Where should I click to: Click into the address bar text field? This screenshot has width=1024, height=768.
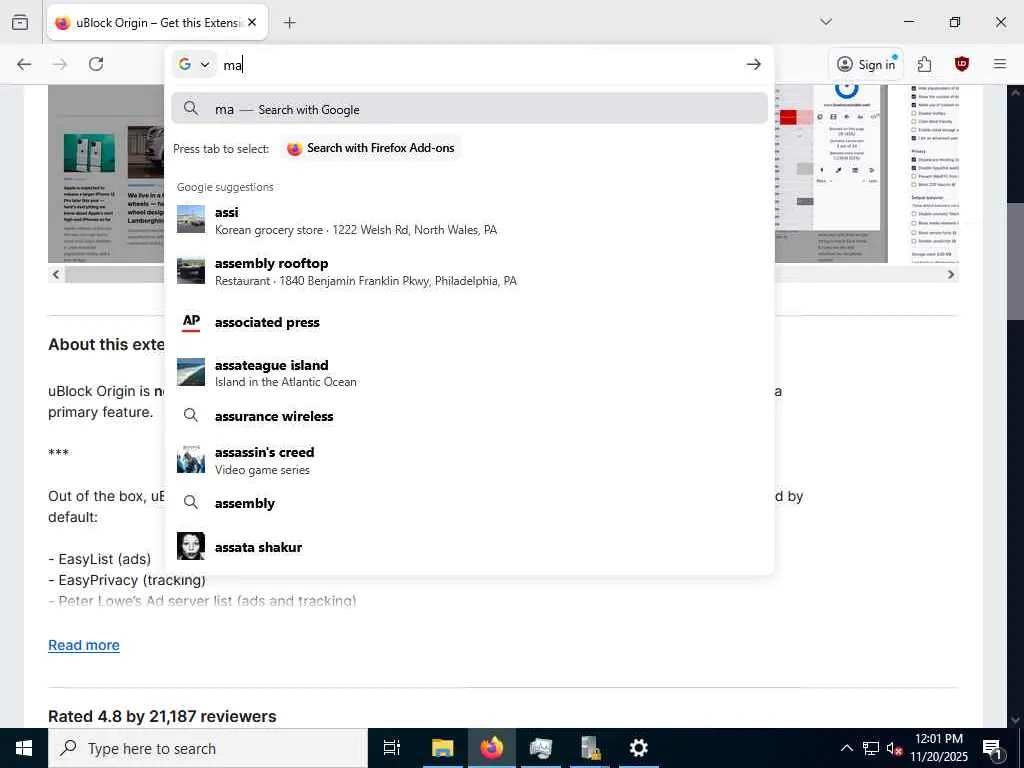pos(480,65)
